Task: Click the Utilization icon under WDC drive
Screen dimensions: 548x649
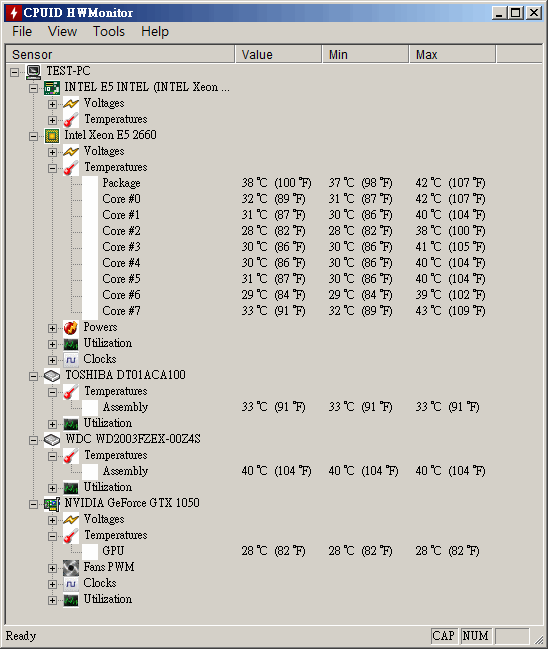Action: point(71,488)
